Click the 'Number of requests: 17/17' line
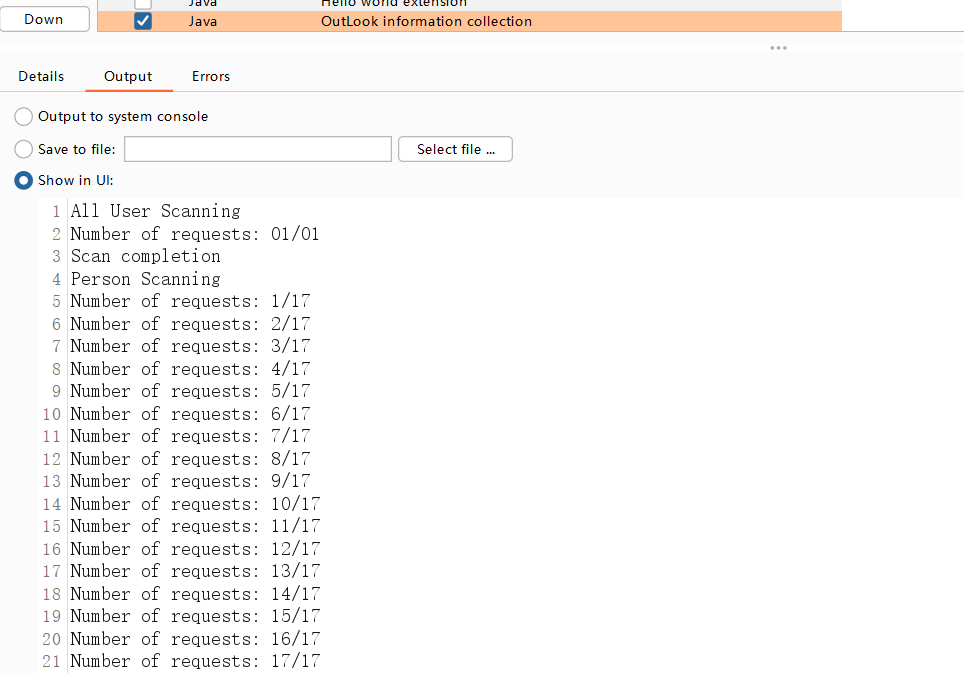Screen dimensions: 964x673 [195, 661]
